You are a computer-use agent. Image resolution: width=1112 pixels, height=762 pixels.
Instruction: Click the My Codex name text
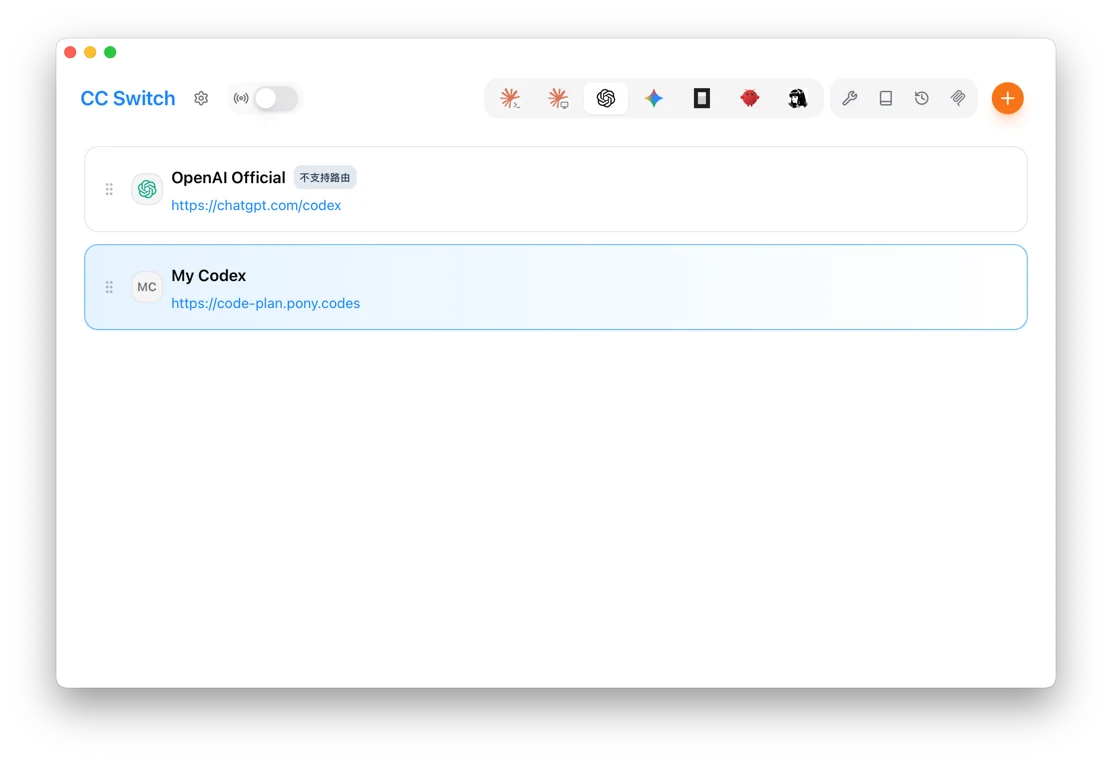[208, 275]
